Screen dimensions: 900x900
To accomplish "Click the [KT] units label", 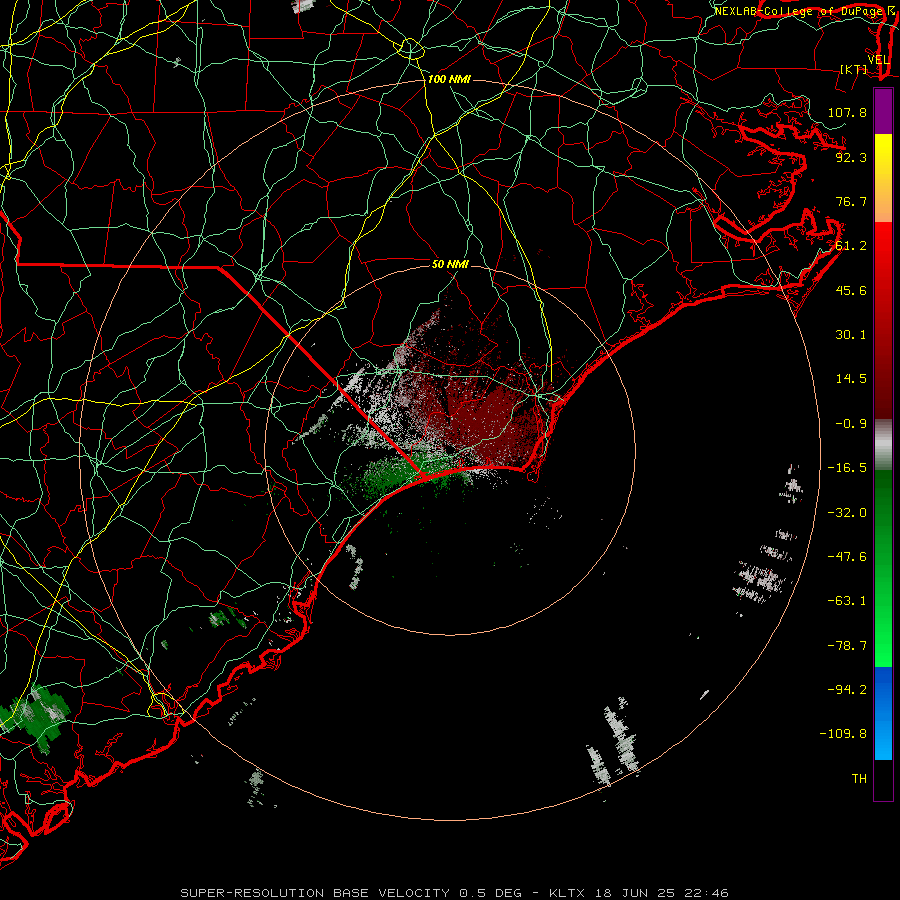I will (854, 69).
